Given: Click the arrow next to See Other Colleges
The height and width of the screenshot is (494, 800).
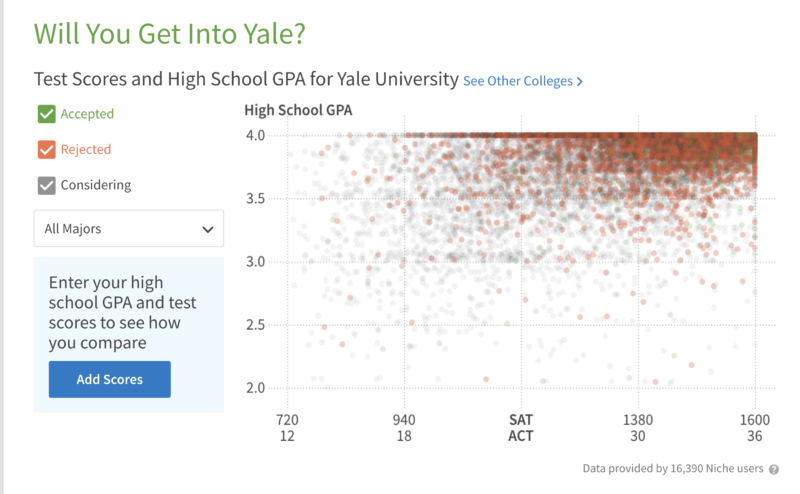Looking at the screenshot, I should coord(579,82).
